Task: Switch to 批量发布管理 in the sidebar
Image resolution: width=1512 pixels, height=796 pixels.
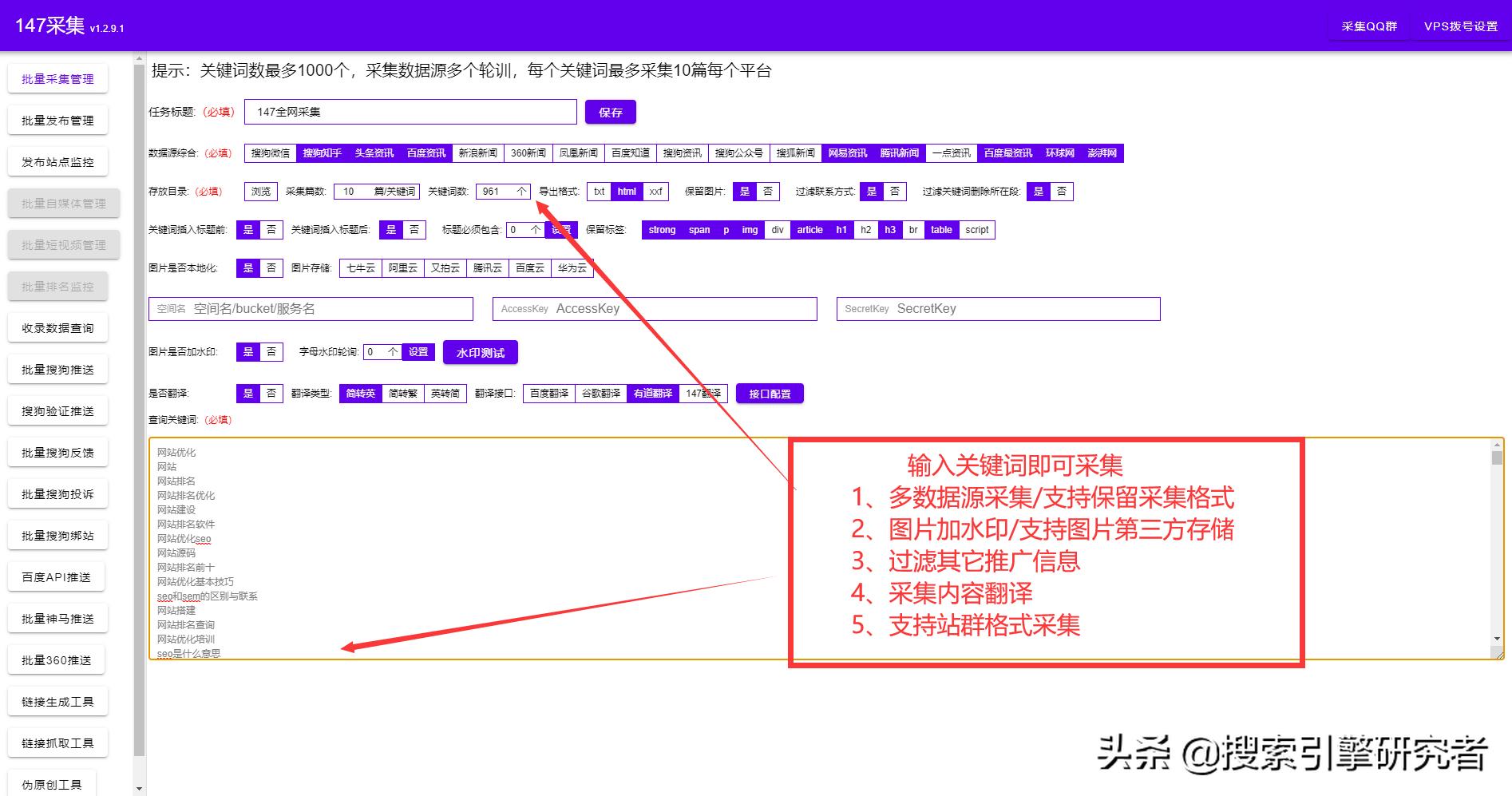Action: (57, 120)
